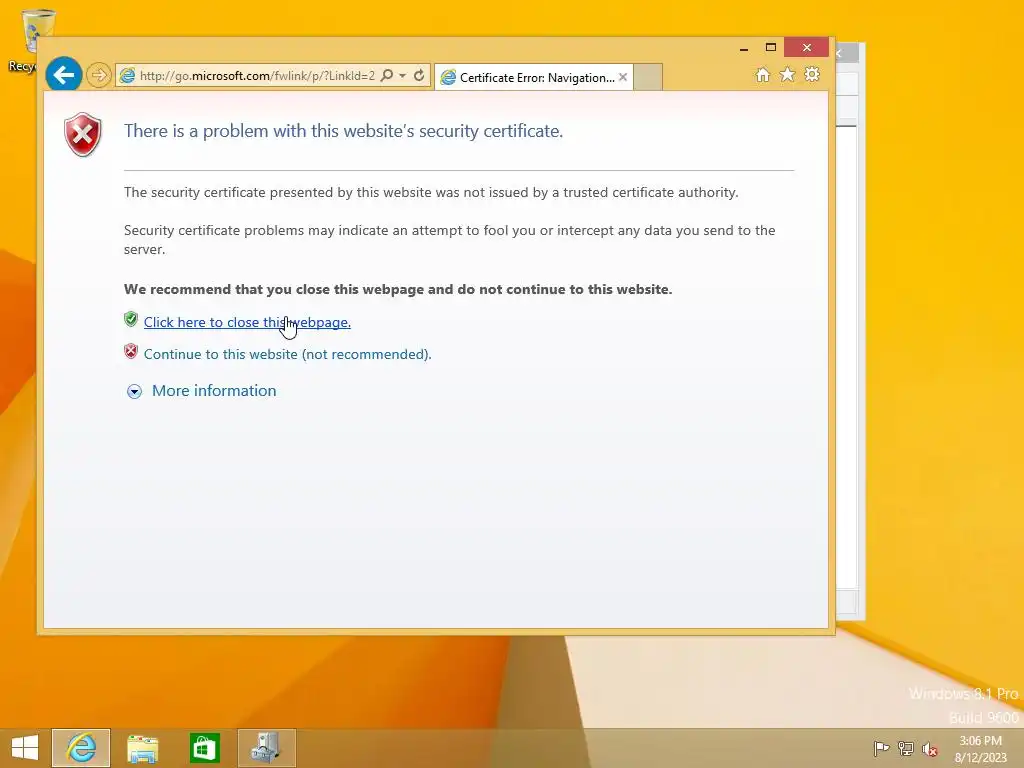Go to the Home page icon
Image resolution: width=1024 pixels, height=768 pixels.
click(x=762, y=75)
